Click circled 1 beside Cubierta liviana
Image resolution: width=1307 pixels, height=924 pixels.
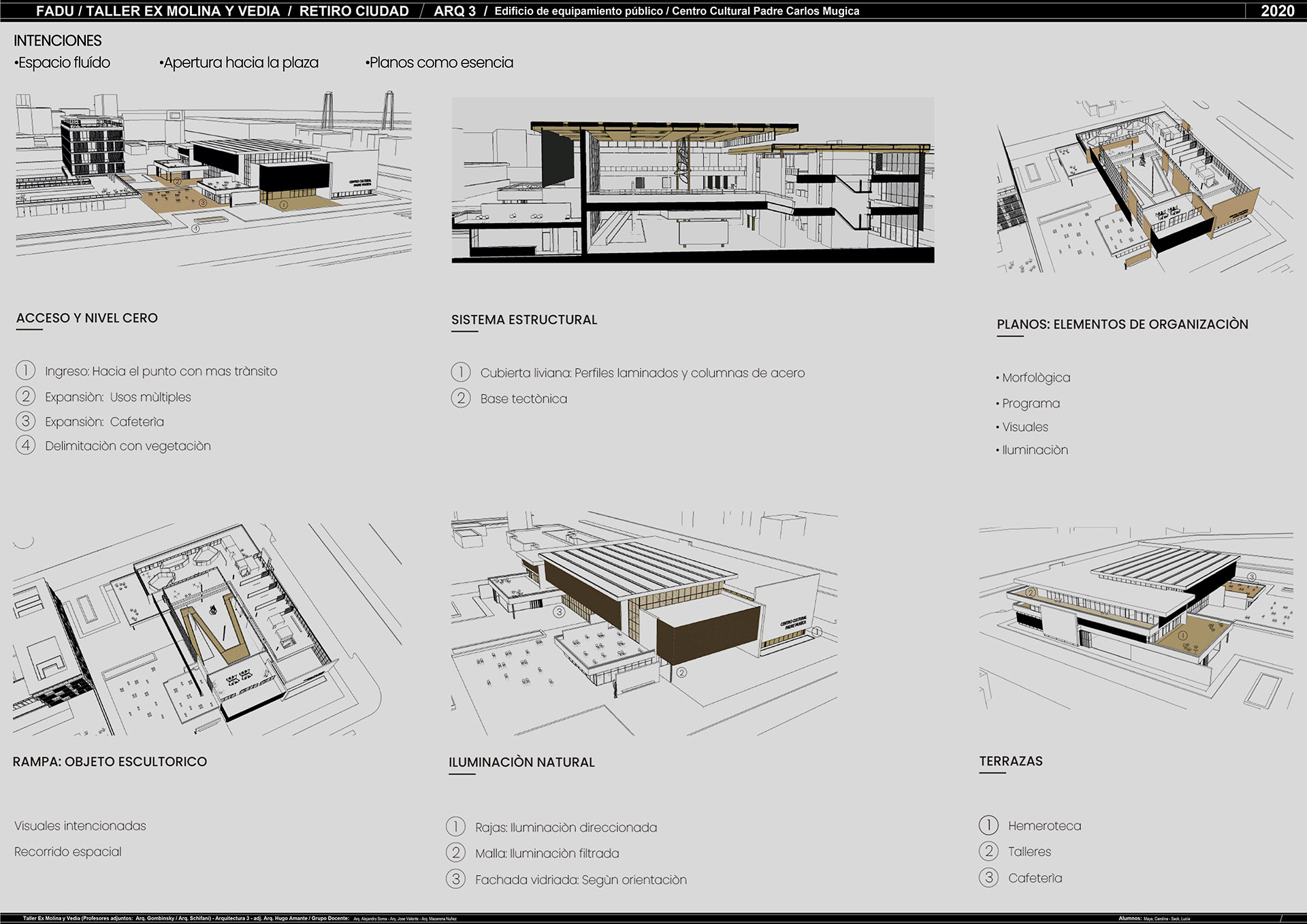(x=461, y=372)
